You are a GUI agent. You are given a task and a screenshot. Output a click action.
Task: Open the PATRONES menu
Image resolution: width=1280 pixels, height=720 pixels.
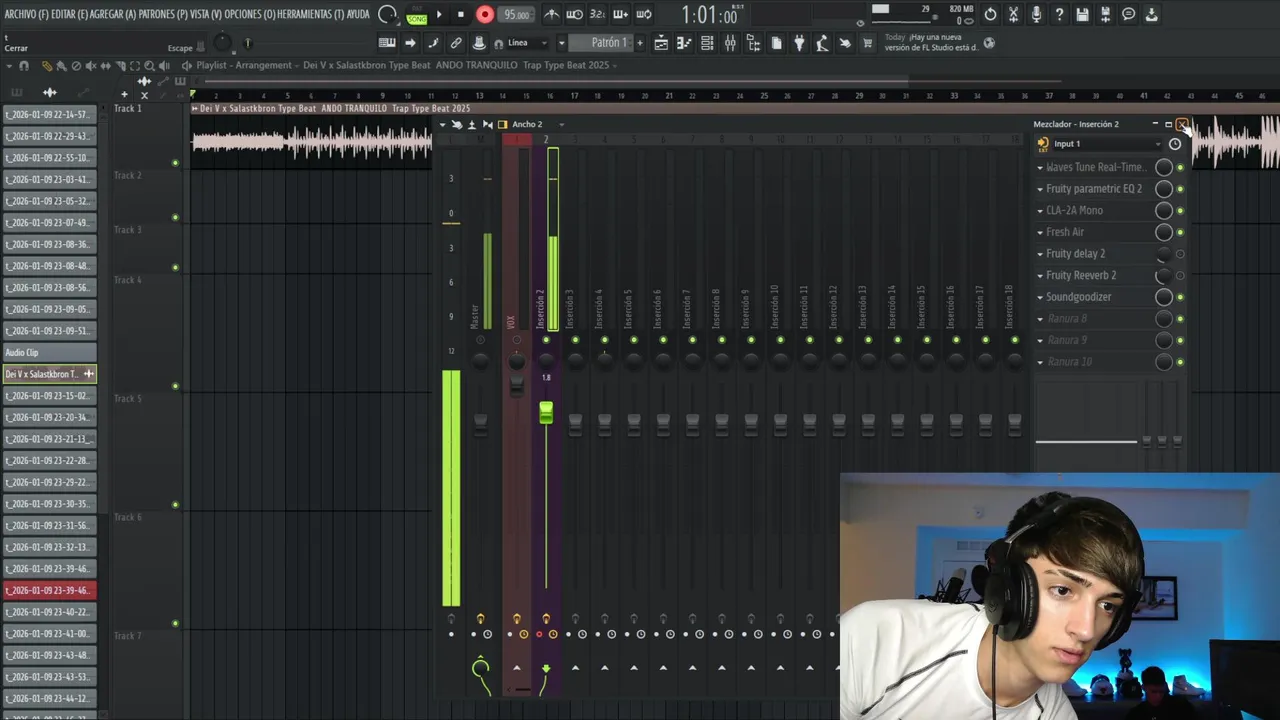pos(162,14)
